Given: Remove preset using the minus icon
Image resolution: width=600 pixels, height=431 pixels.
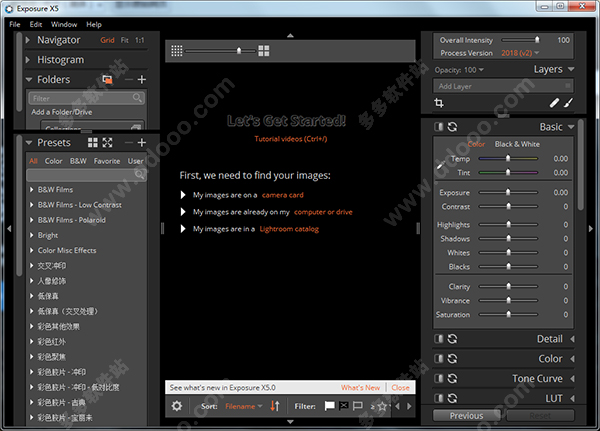Looking at the screenshot, I should point(129,143).
